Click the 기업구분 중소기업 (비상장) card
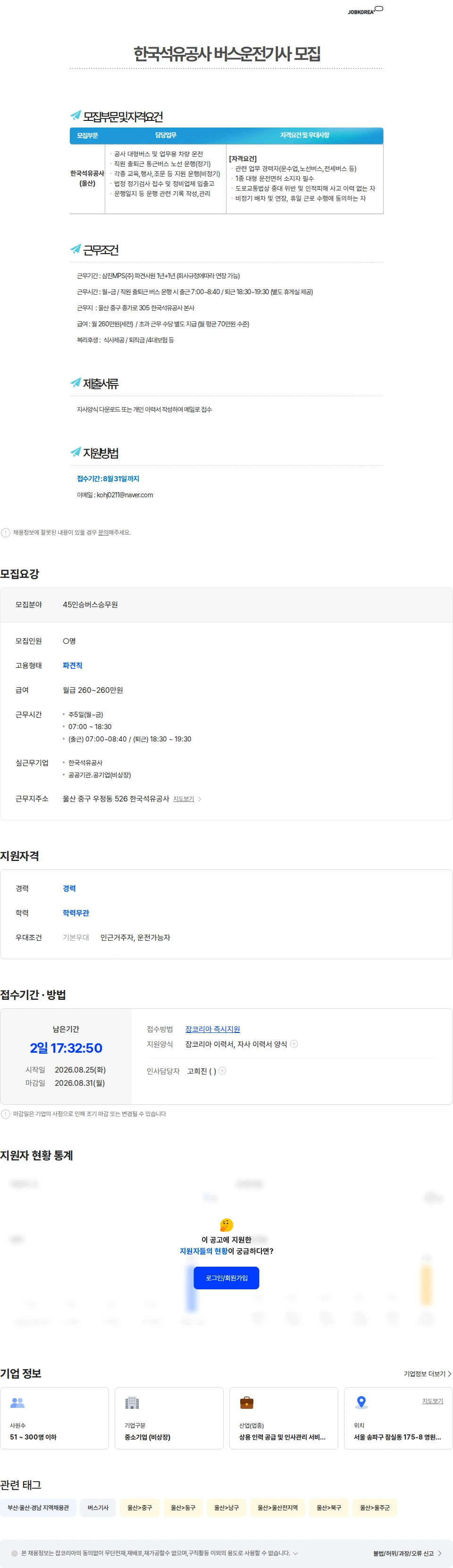Image resolution: width=453 pixels, height=1568 pixels. coord(169,1418)
